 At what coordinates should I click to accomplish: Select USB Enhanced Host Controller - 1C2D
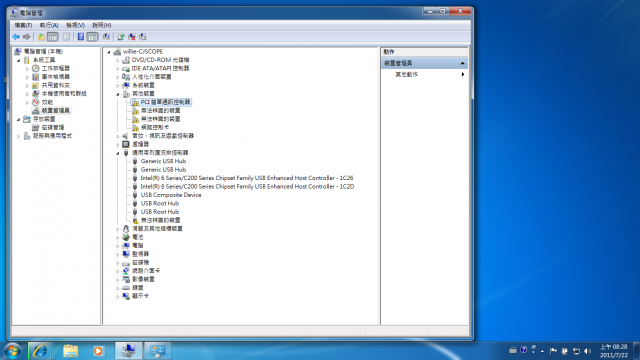coord(247,187)
